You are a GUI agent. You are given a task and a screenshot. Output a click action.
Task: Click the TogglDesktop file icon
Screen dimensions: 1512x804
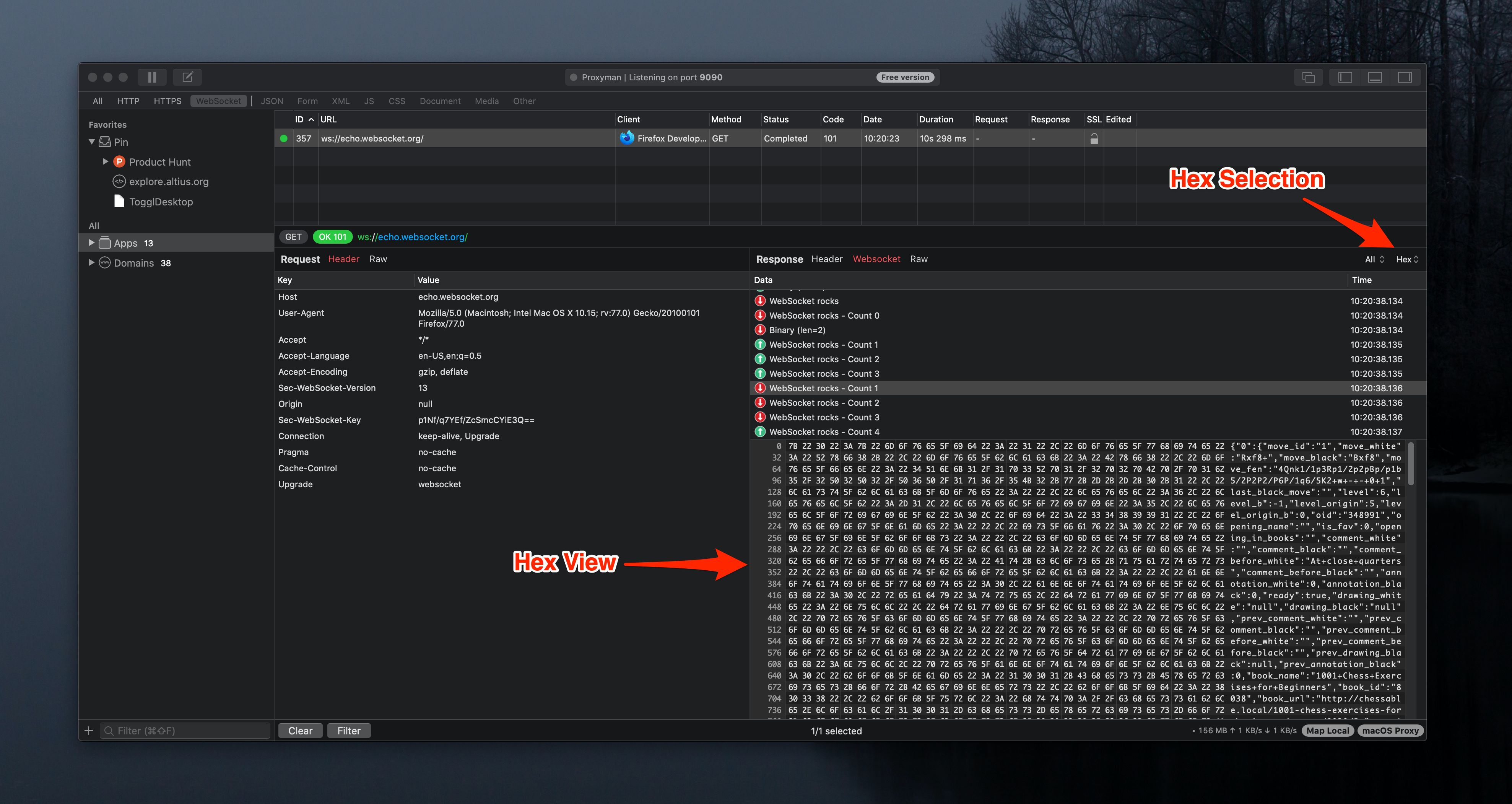tap(119, 202)
